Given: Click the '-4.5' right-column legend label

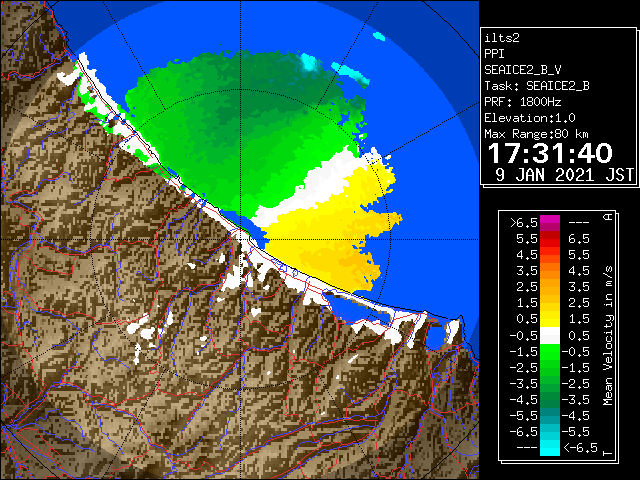Looking at the screenshot, I should (576, 416).
